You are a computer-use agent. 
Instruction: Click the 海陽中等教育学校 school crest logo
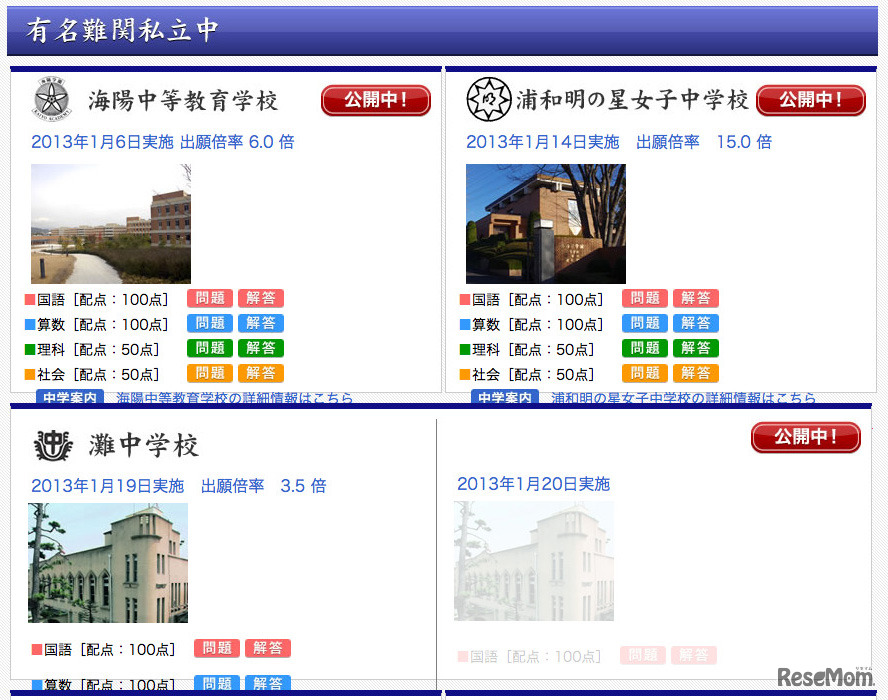[52, 99]
